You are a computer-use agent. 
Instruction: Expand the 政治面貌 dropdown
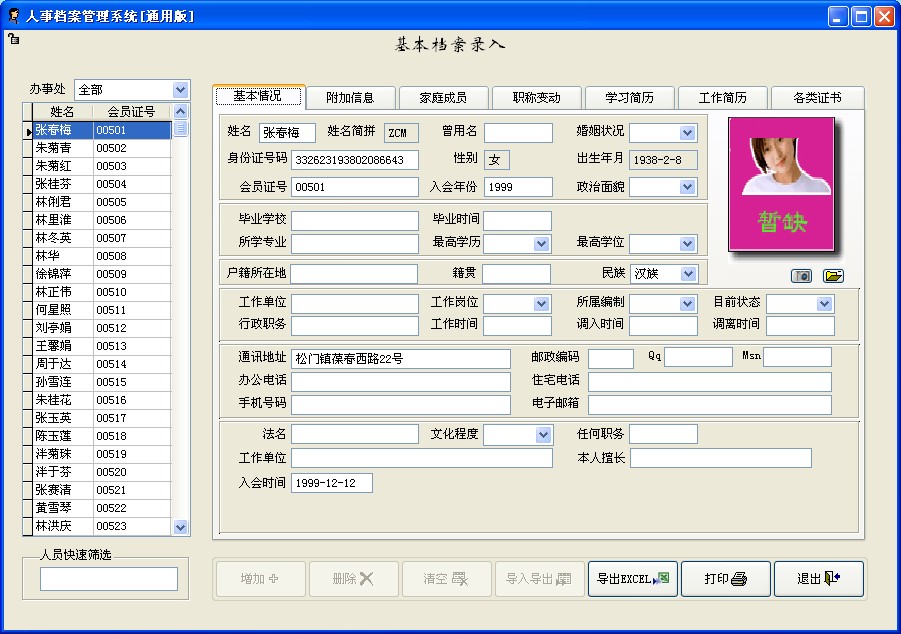(x=688, y=187)
